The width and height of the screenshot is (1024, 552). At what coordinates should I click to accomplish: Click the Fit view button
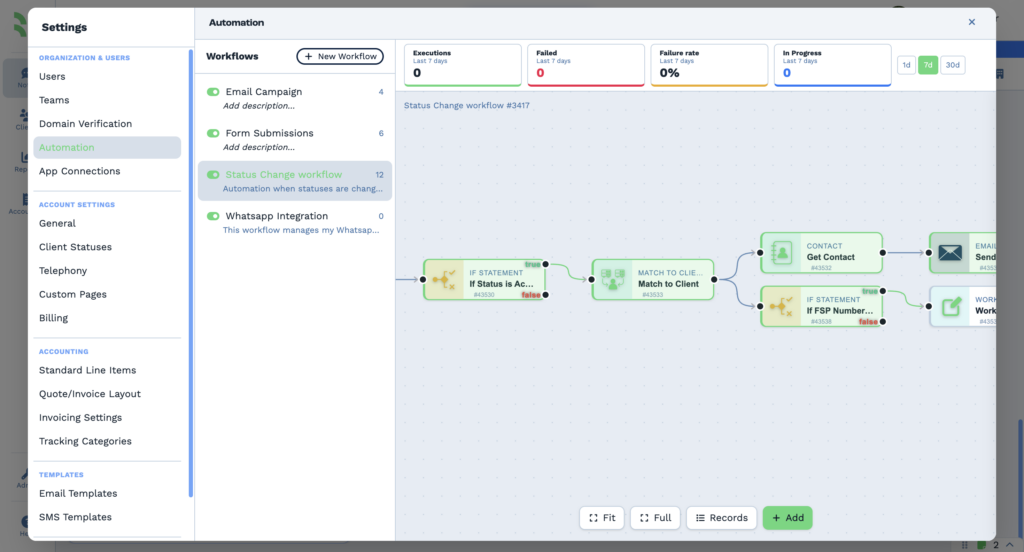pos(601,517)
